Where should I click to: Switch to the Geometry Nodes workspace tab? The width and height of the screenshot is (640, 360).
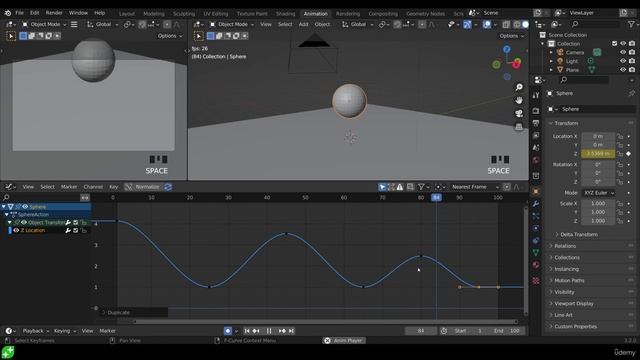tap(425, 13)
